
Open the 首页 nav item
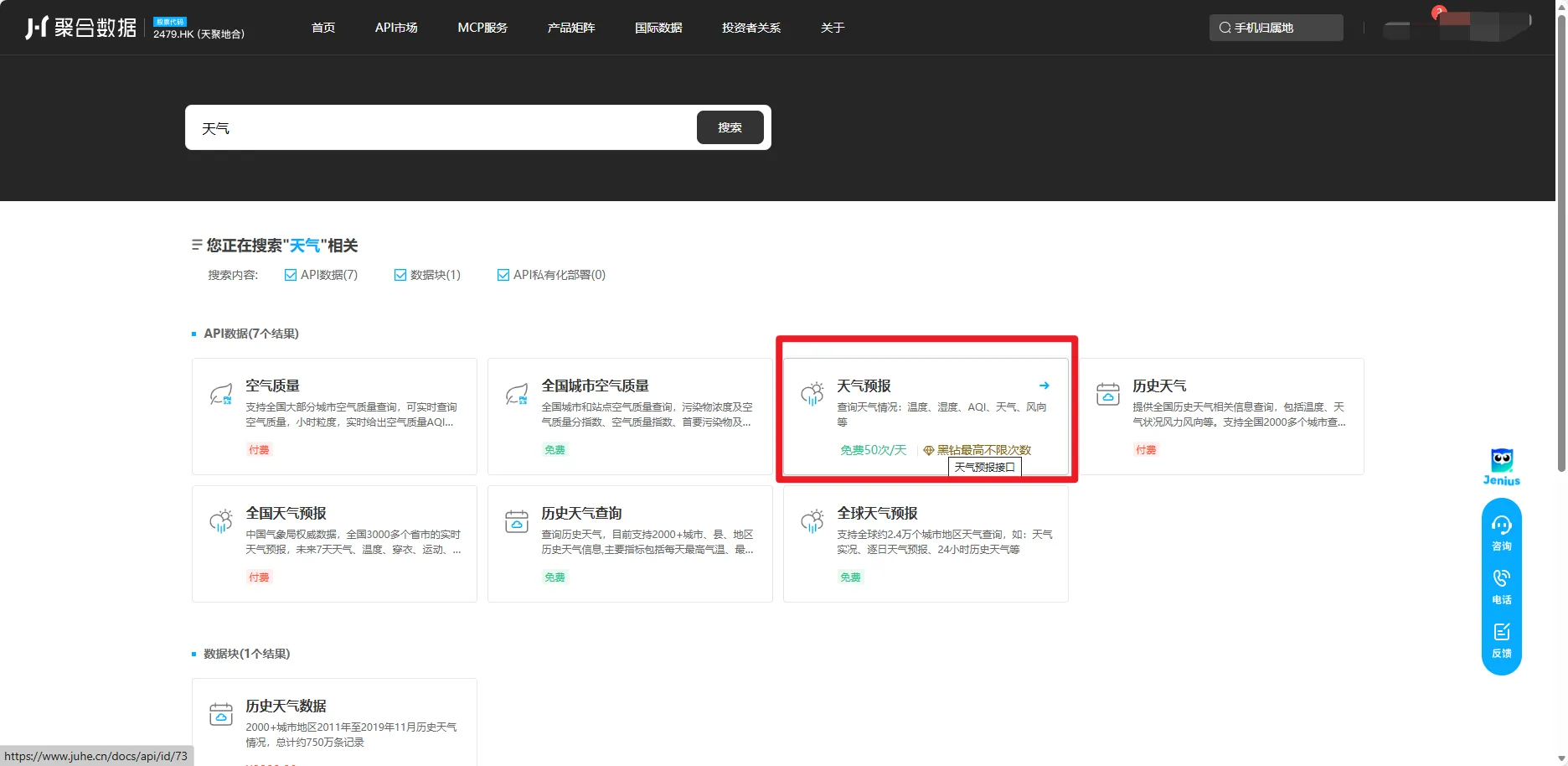[323, 28]
